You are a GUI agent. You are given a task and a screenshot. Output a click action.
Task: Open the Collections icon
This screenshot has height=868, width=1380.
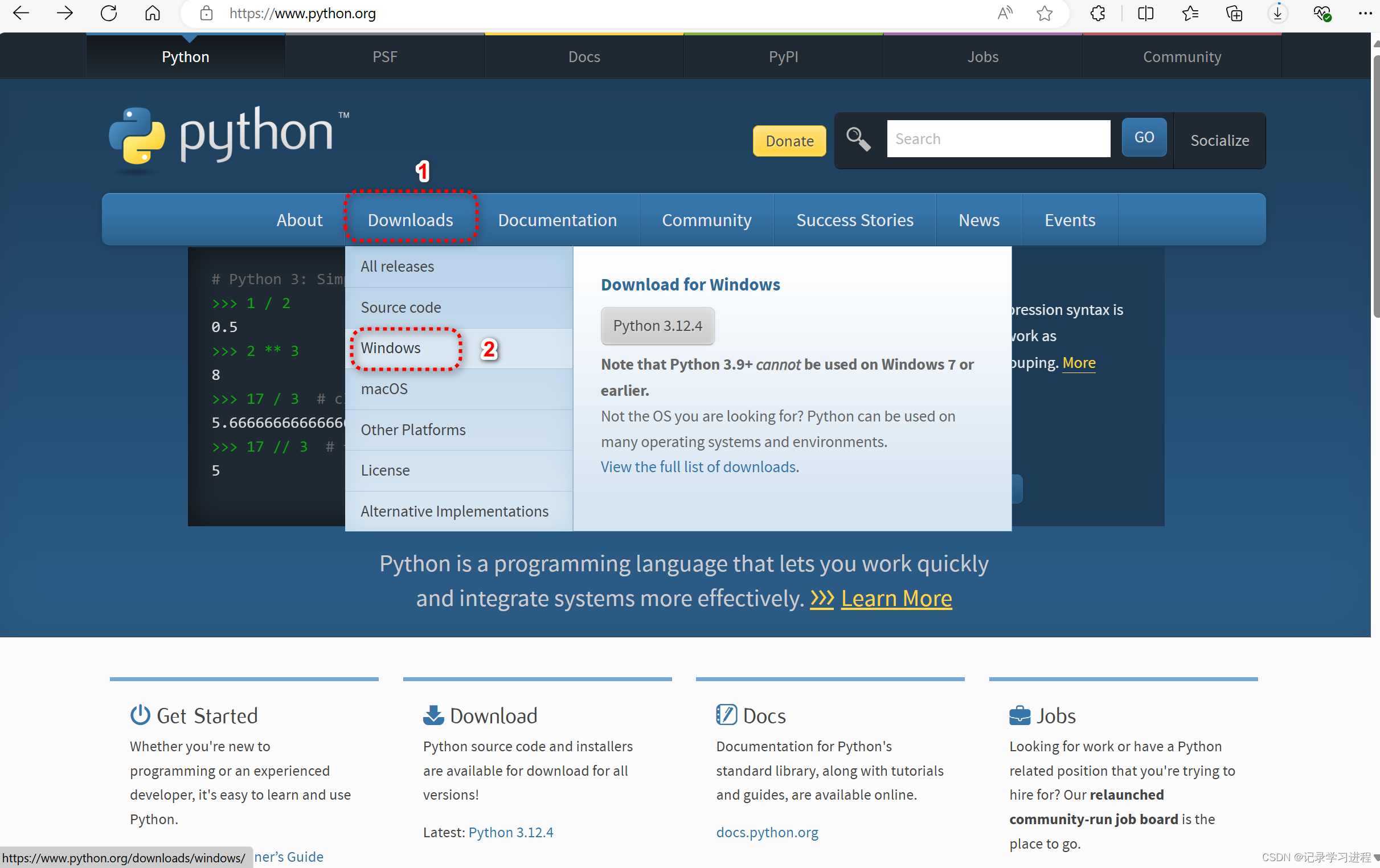click(1234, 13)
